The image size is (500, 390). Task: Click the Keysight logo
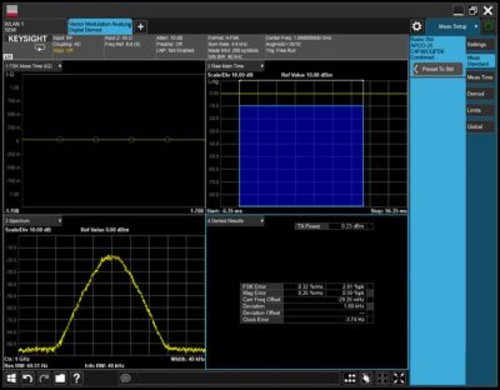tap(27, 39)
